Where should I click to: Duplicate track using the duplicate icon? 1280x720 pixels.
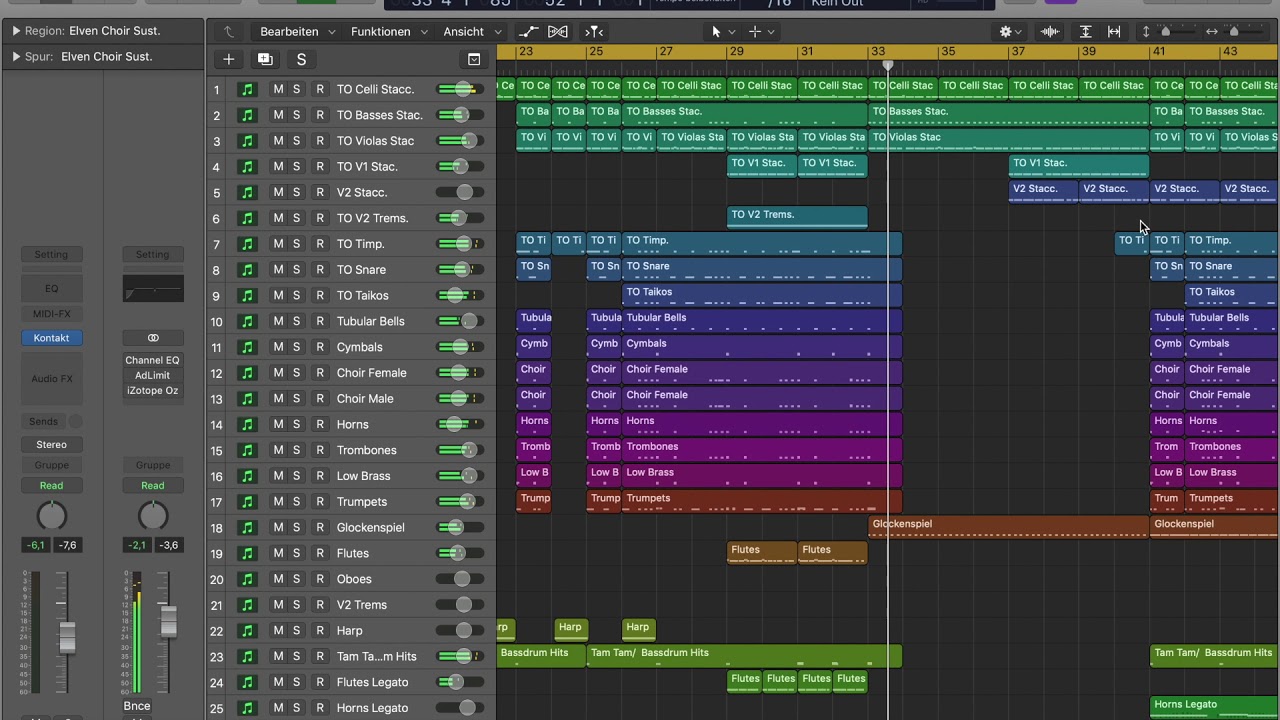pyautogui.click(x=265, y=59)
